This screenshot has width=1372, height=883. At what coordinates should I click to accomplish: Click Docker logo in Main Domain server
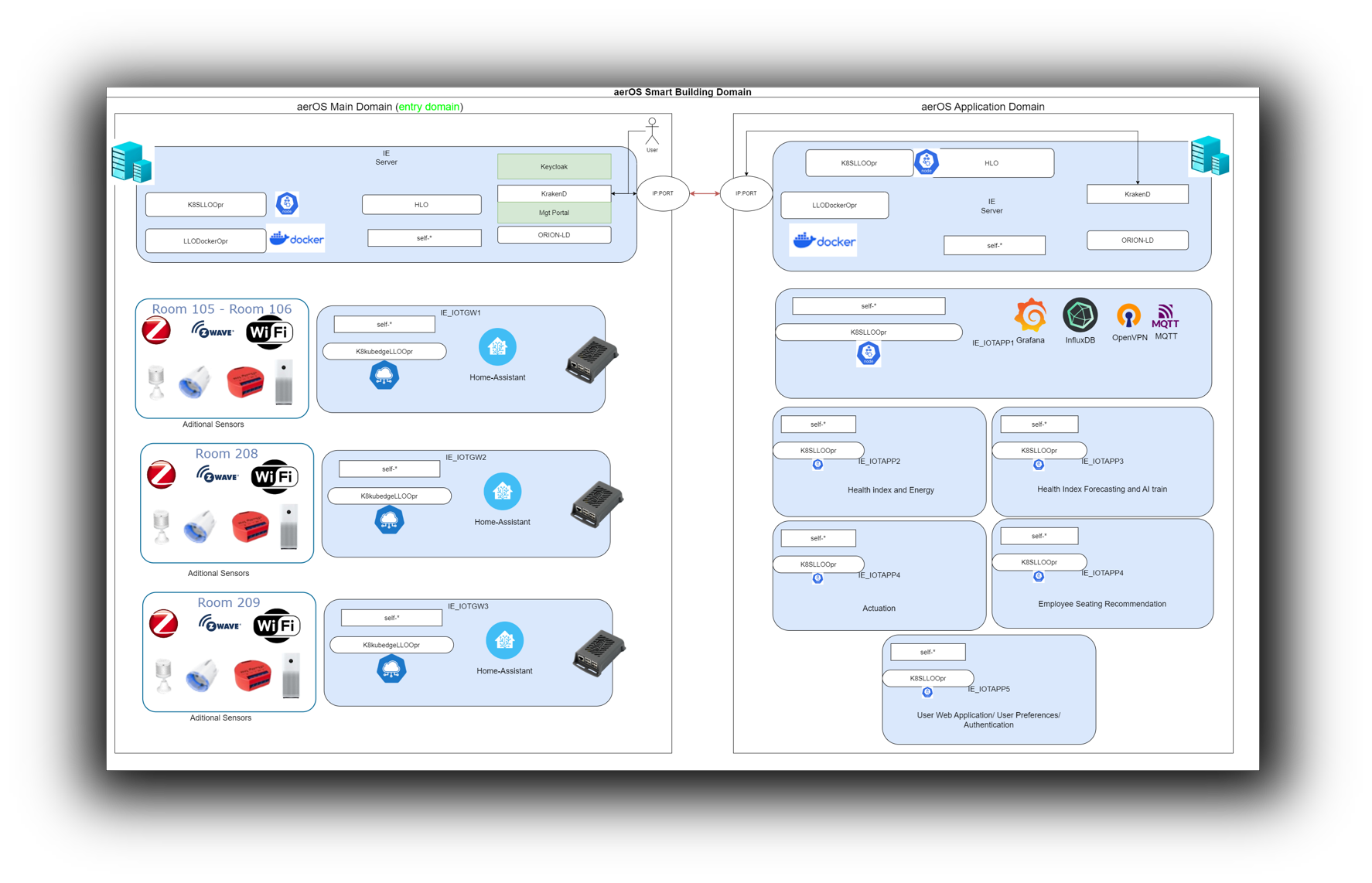click(x=296, y=239)
